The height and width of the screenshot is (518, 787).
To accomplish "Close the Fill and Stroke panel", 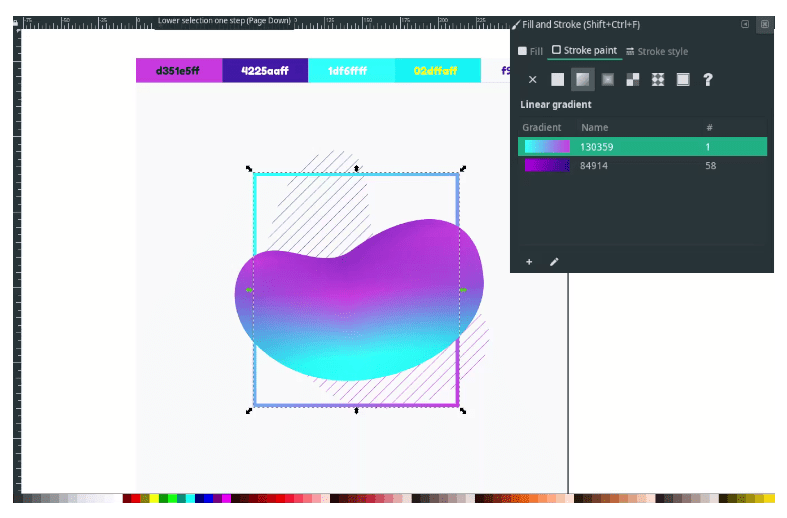I will point(764,24).
